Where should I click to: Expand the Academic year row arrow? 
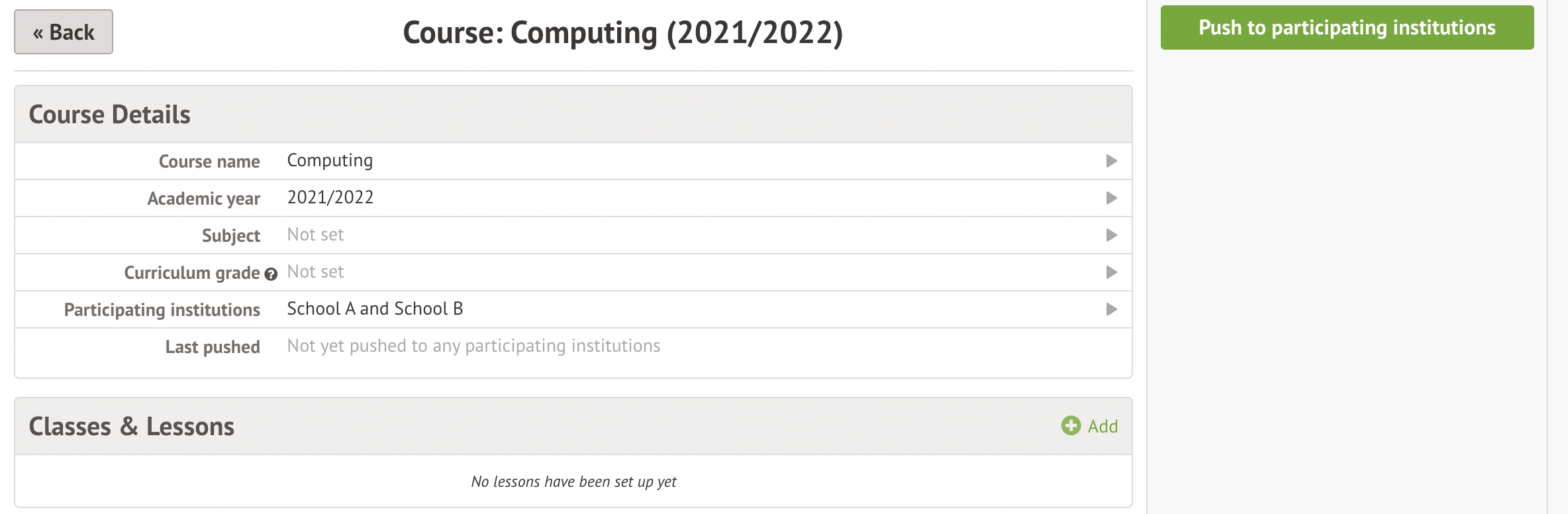(1112, 198)
